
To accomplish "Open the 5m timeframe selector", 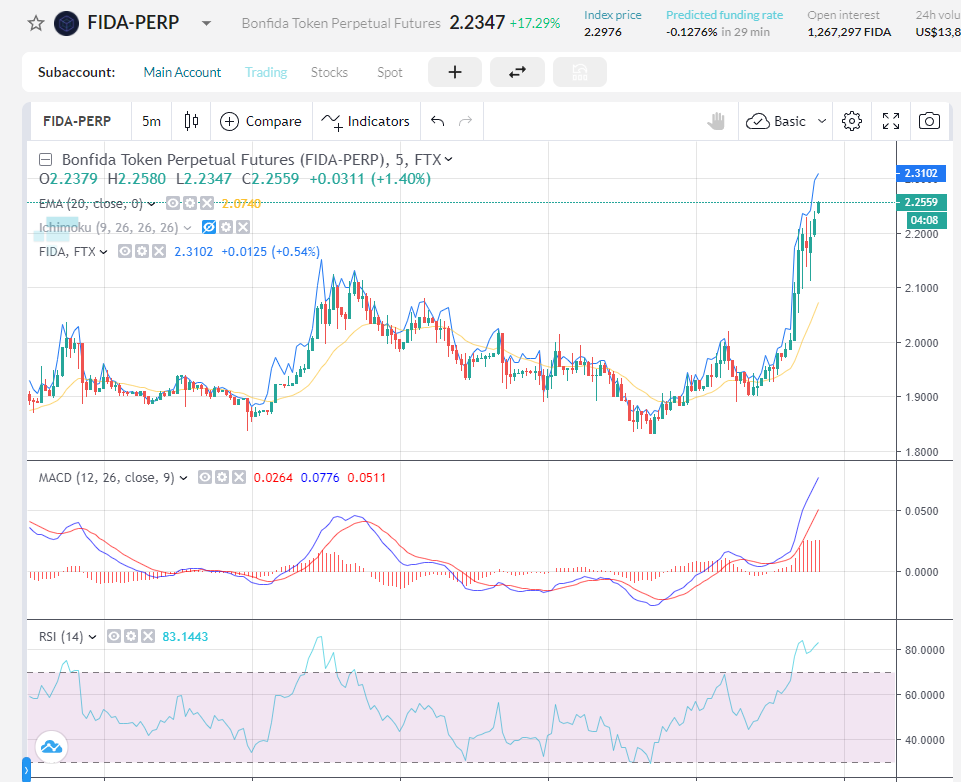I will (151, 121).
